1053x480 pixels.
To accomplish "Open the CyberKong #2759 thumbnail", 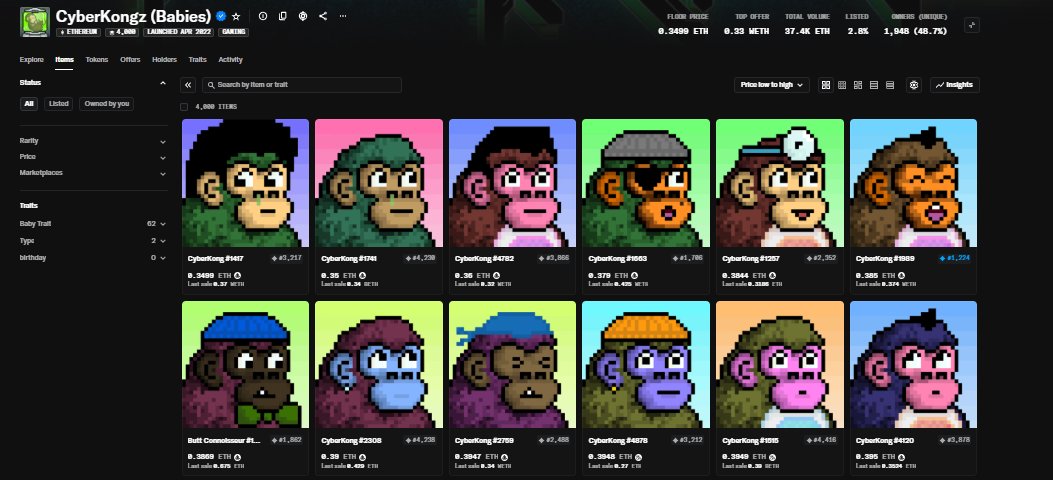I will (512, 365).
